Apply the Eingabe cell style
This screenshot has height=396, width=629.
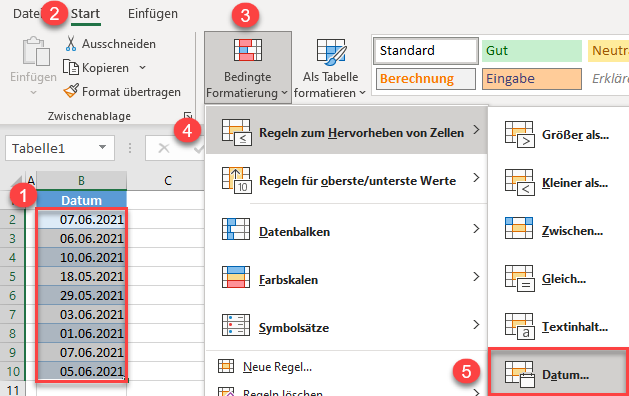532,79
